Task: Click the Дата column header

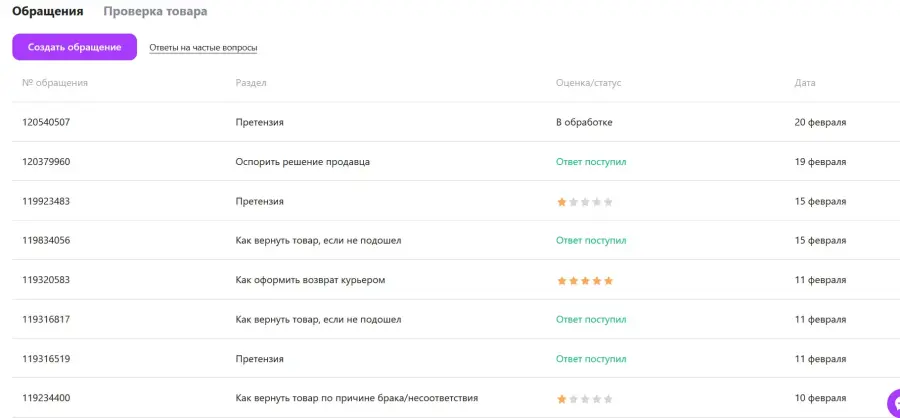Action: click(805, 83)
